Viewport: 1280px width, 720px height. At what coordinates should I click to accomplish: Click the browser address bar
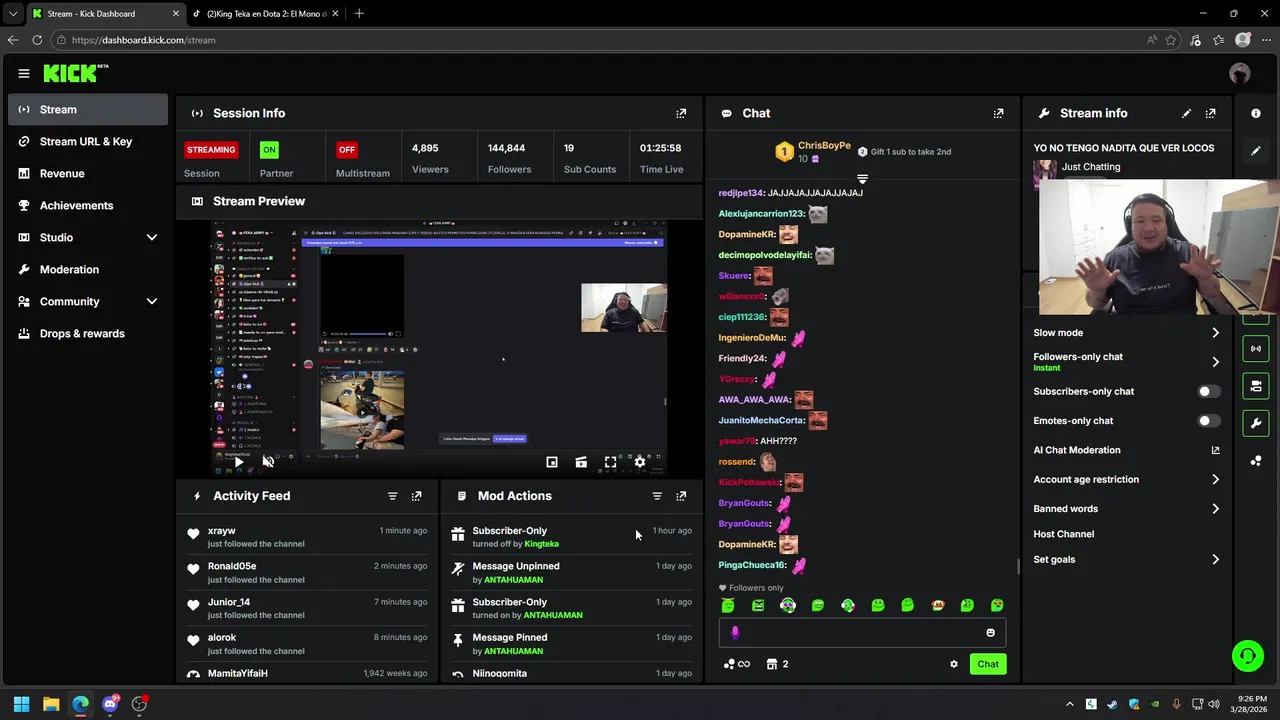[600, 40]
